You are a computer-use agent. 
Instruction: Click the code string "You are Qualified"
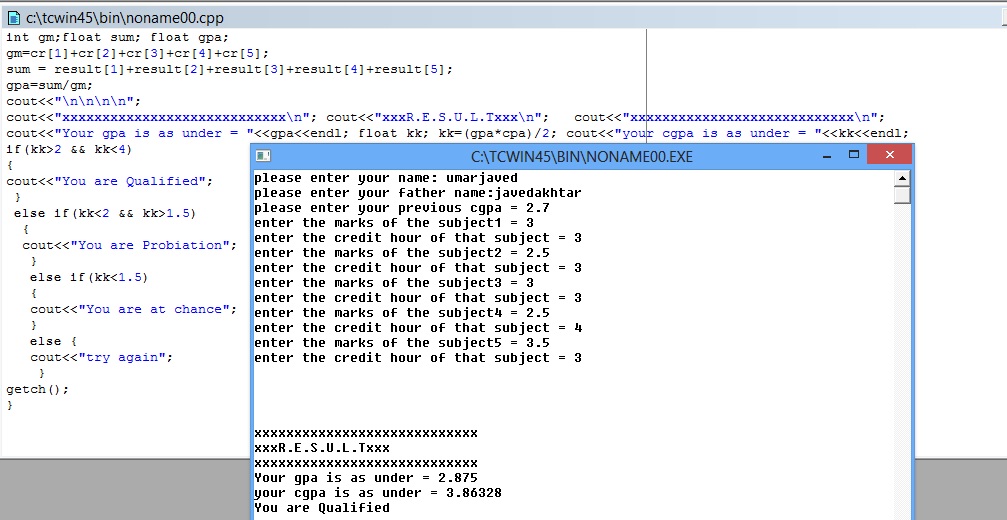point(130,181)
